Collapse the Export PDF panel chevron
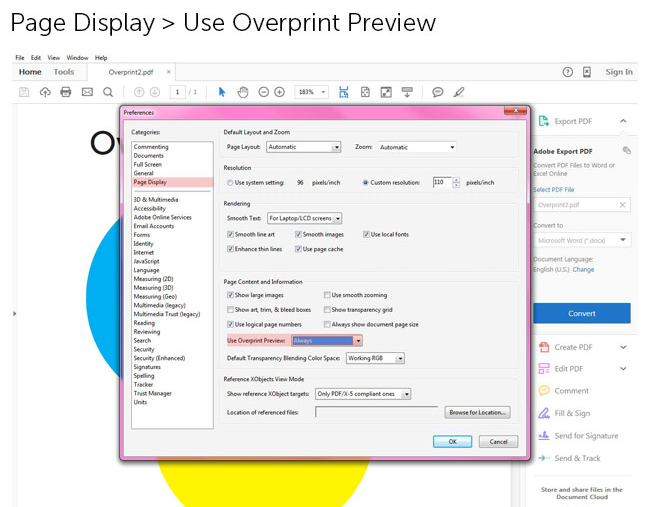The image size is (650, 507). pos(623,121)
